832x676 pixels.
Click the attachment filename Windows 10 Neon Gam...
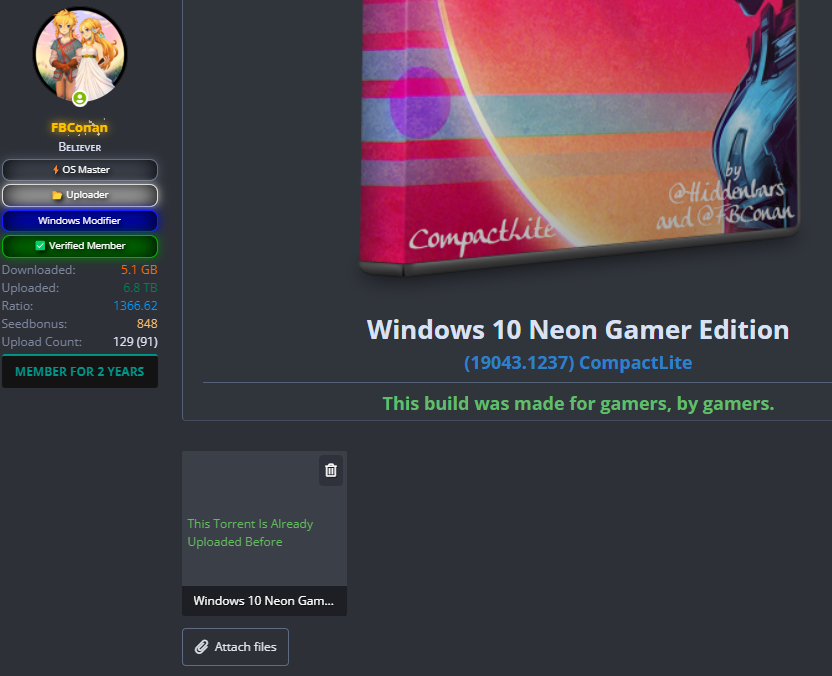pyautogui.click(x=264, y=601)
